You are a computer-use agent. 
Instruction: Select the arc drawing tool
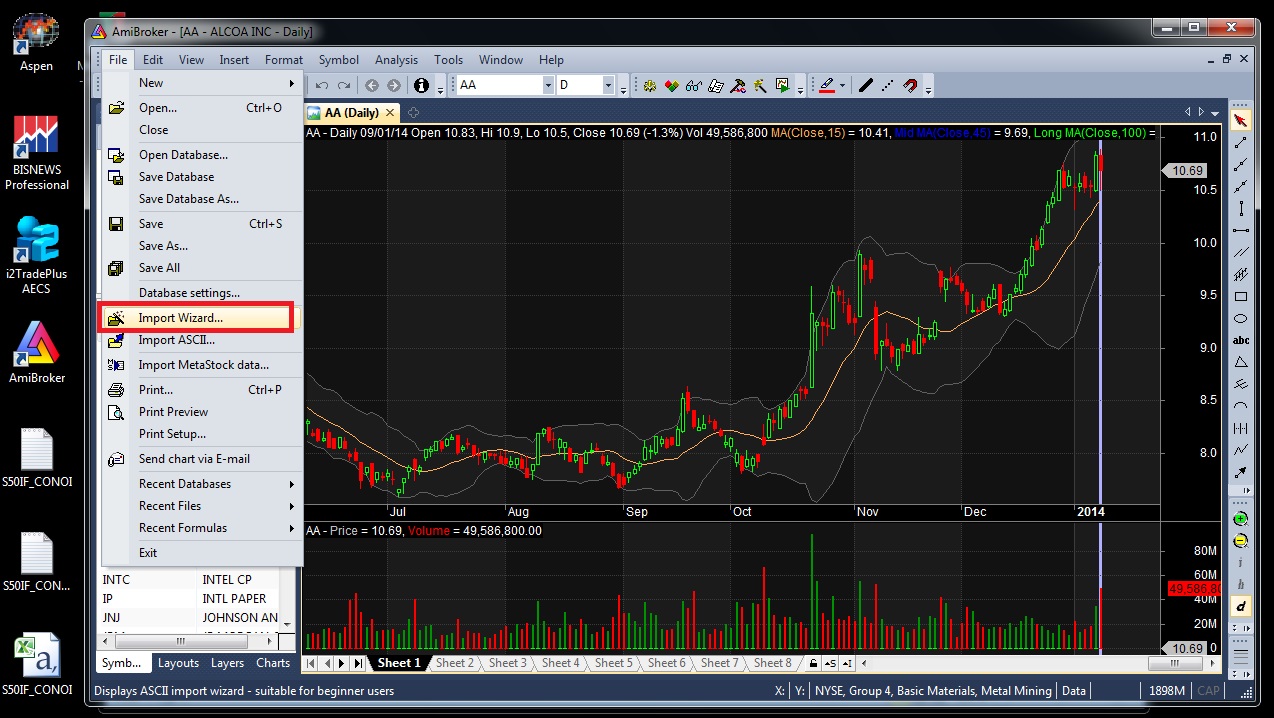tap(1241, 407)
